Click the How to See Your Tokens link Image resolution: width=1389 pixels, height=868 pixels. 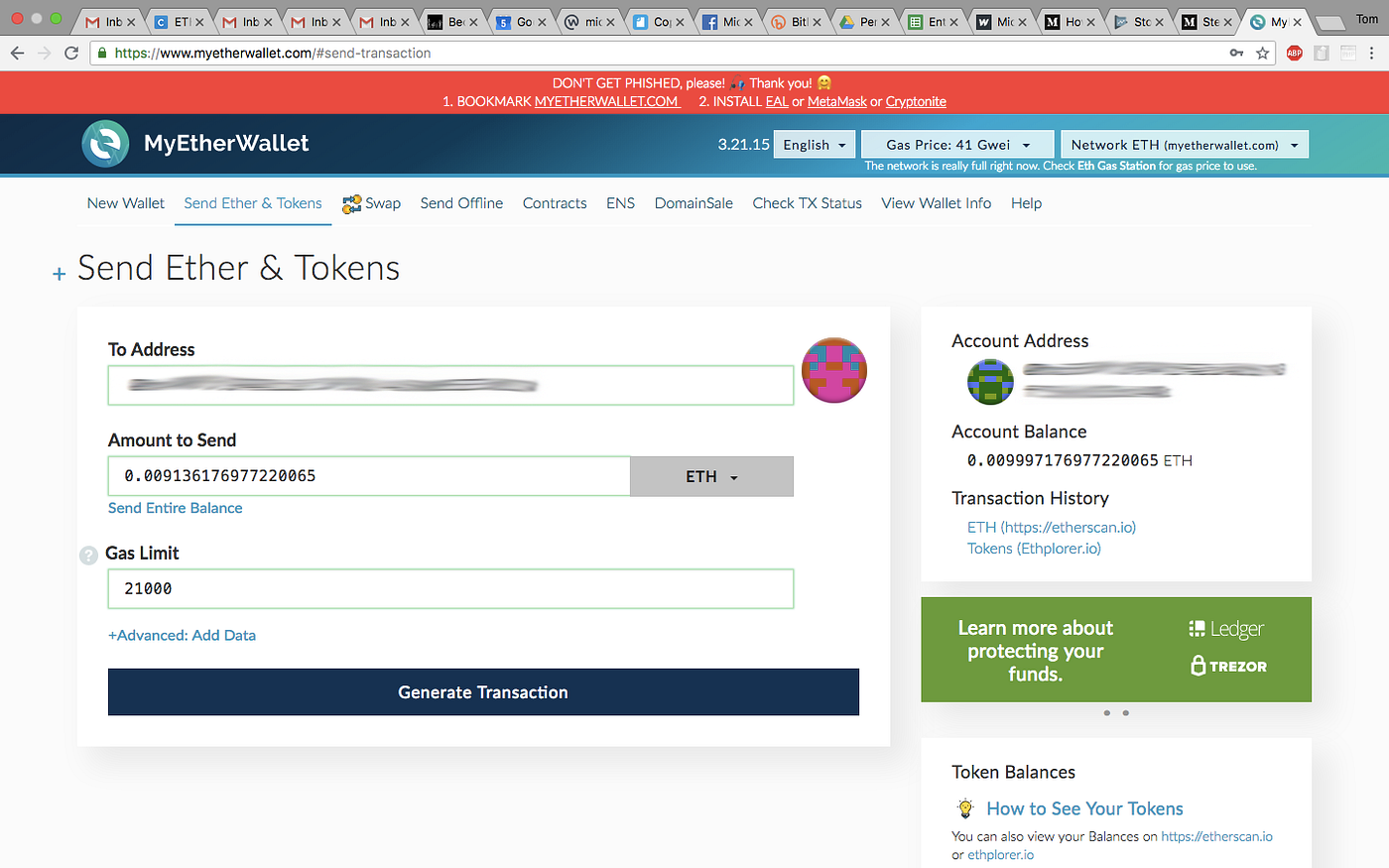1084,808
